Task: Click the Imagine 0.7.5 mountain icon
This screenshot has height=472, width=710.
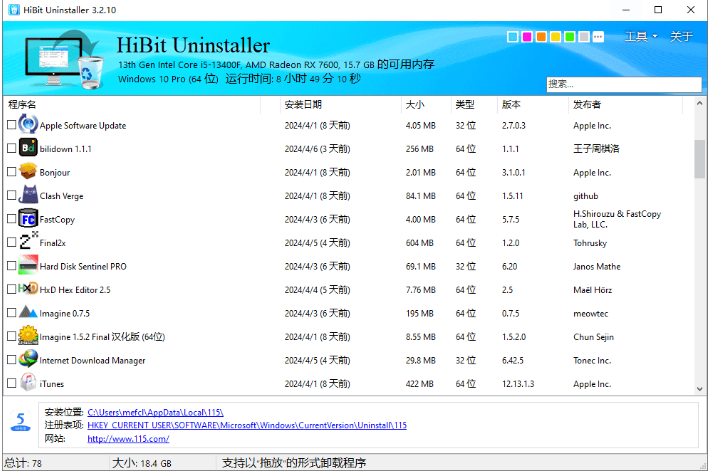Action: (x=28, y=312)
